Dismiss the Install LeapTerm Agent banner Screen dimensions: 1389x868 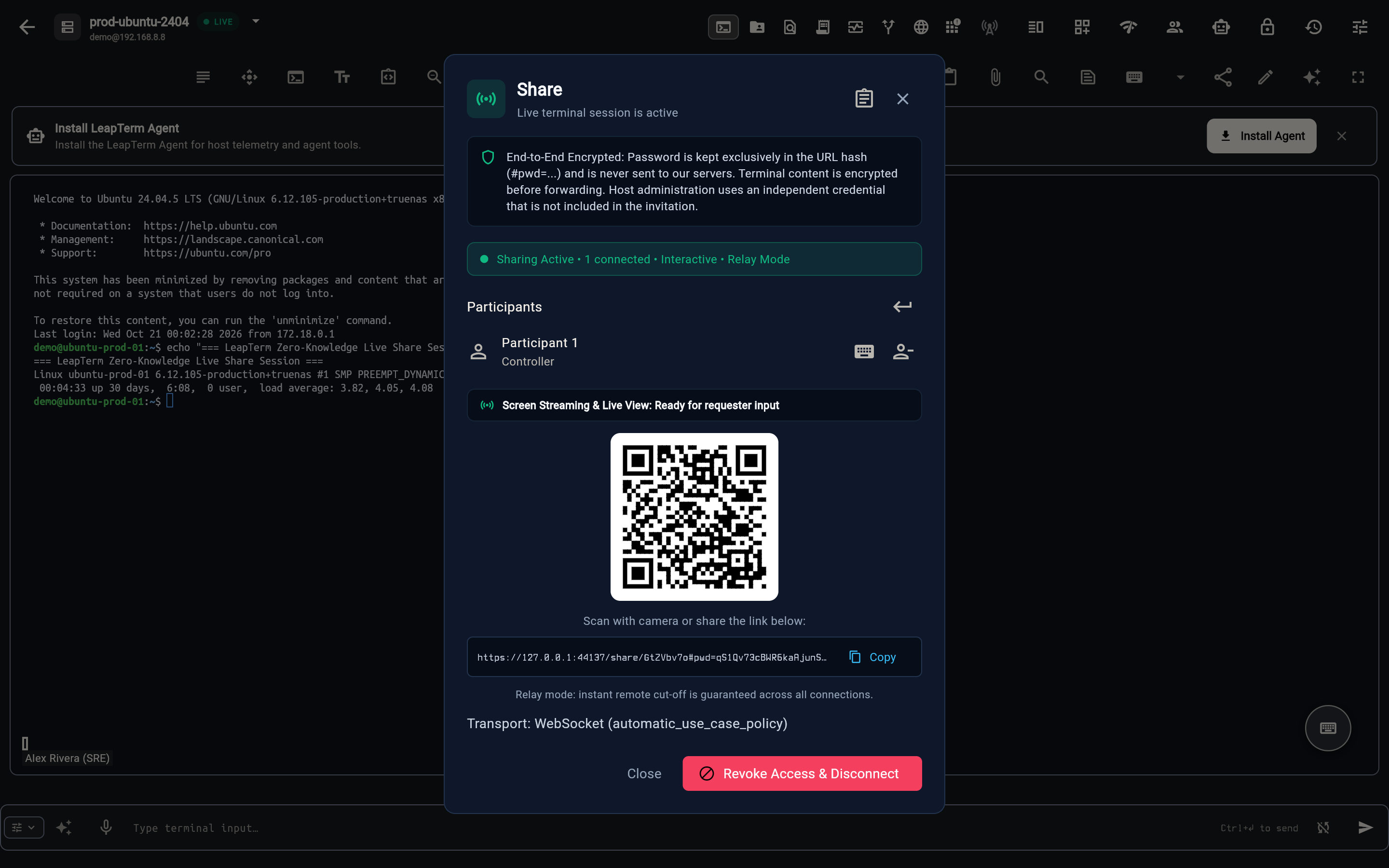[1341, 136]
